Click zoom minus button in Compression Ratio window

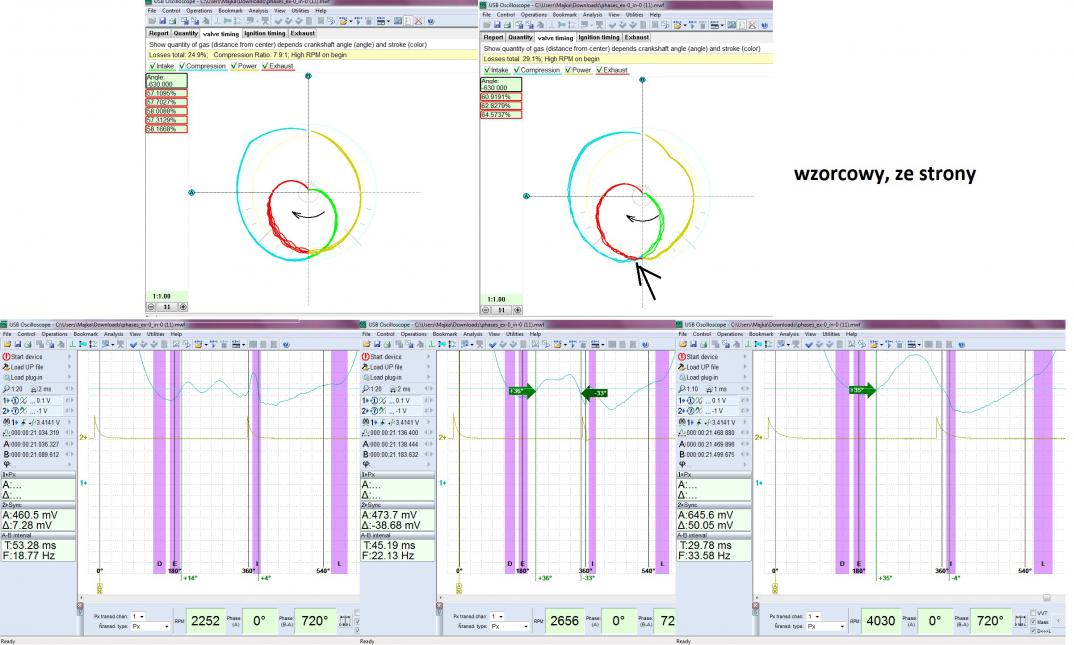pyautogui.click(x=151, y=307)
